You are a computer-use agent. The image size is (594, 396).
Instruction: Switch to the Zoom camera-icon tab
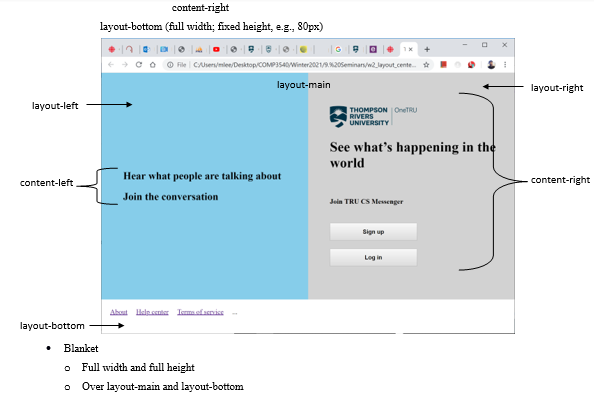(x=164, y=49)
